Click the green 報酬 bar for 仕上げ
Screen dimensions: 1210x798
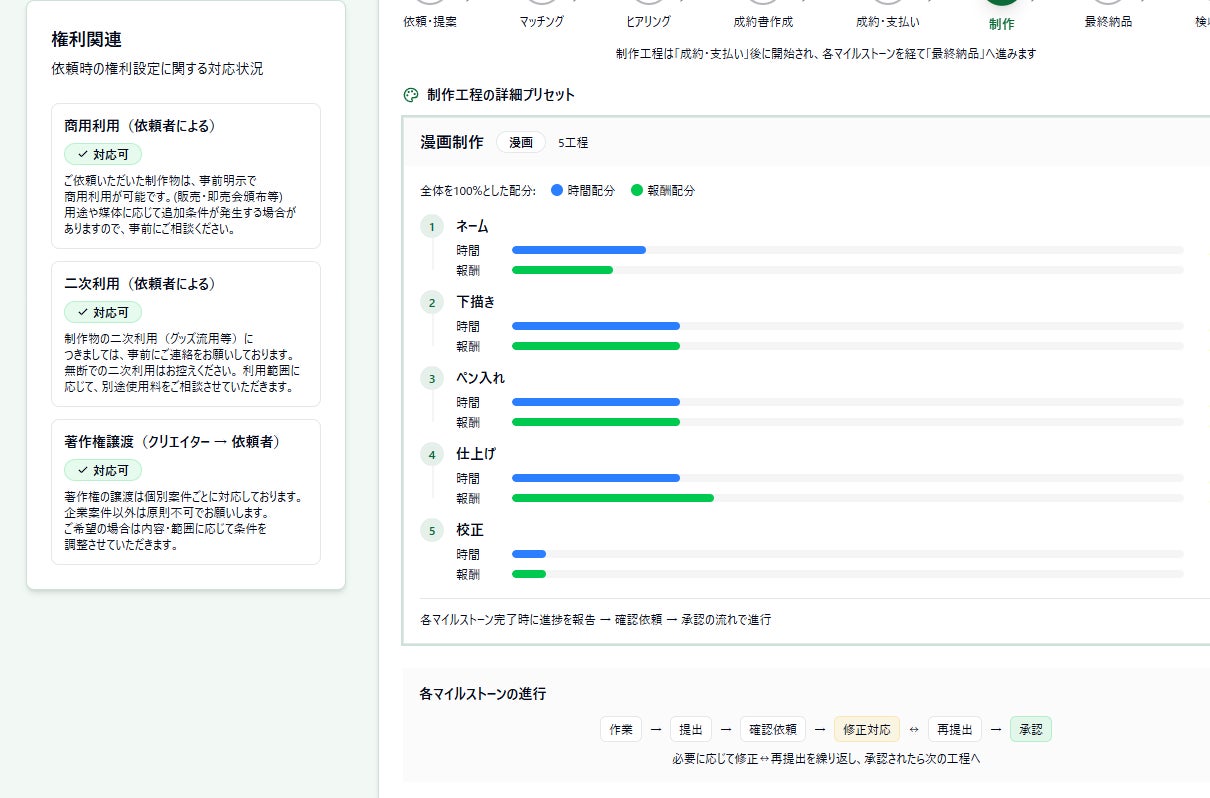613,498
